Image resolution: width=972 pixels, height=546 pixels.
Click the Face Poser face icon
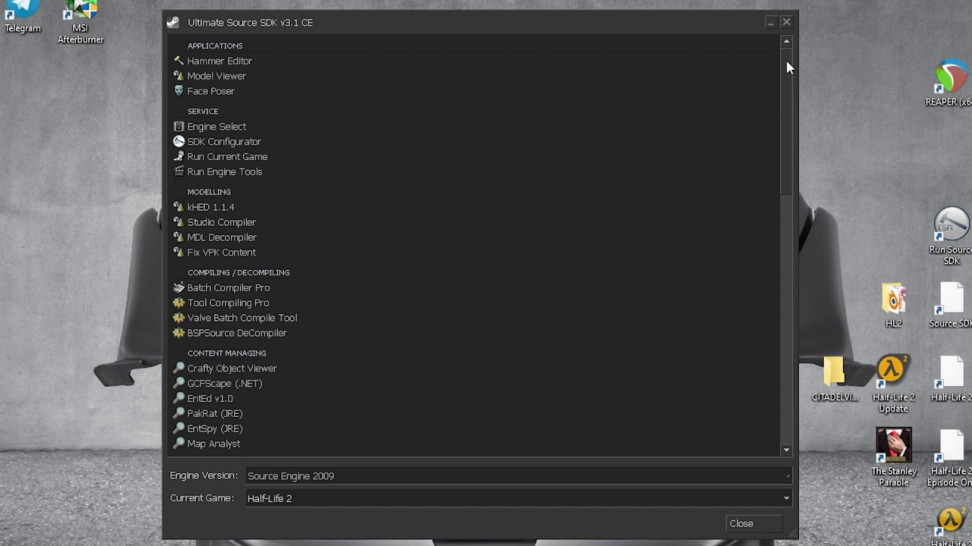[x=179, y=90]
